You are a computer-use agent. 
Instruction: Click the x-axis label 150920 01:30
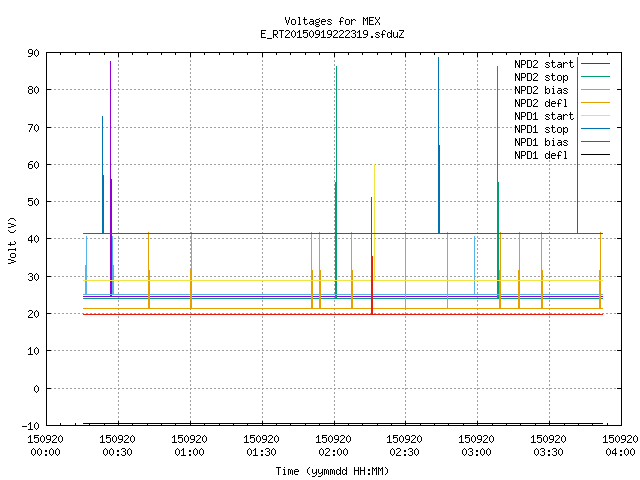(261, 446)
